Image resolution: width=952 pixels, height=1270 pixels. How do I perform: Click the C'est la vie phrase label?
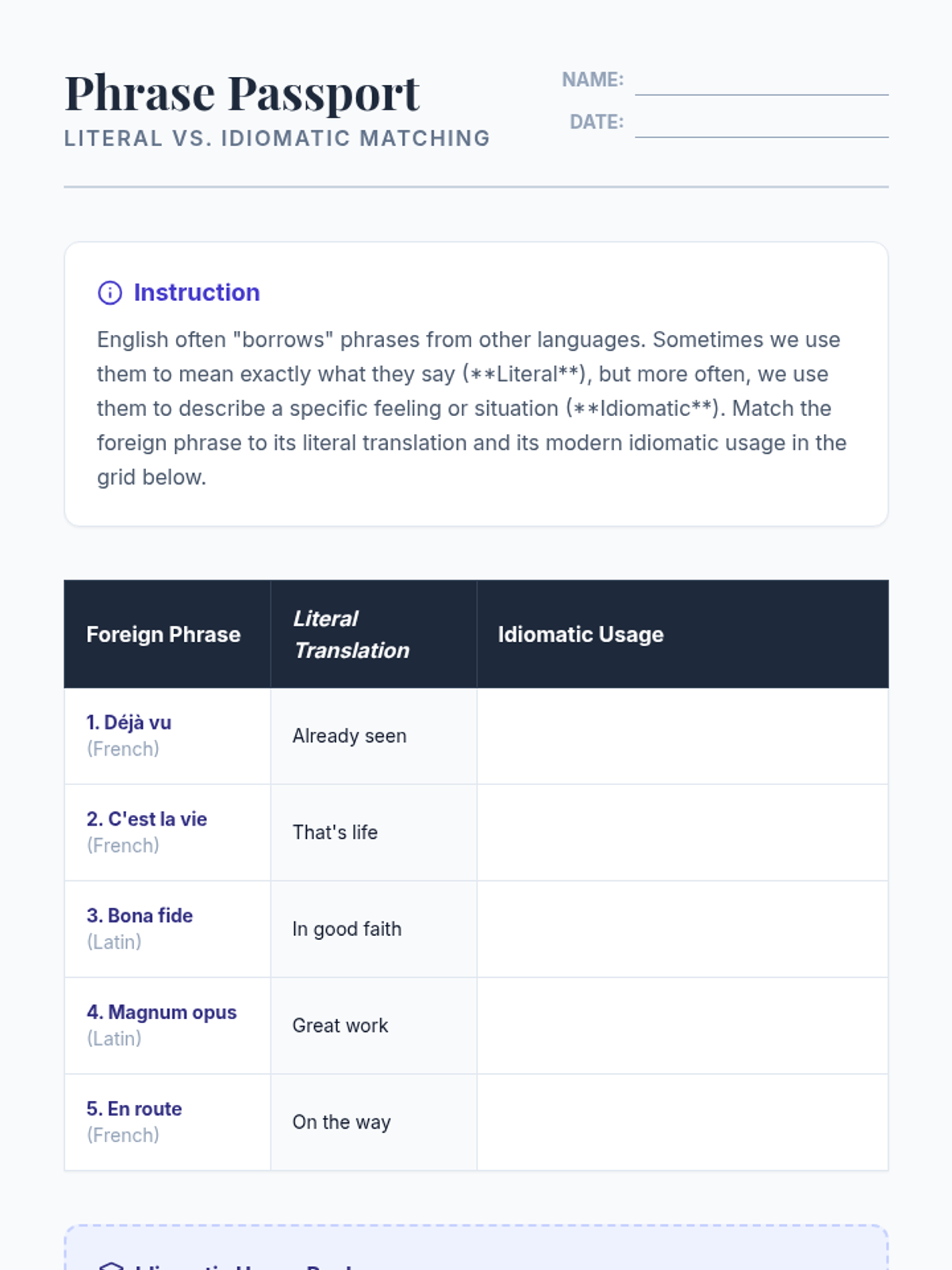click(147, 819)
